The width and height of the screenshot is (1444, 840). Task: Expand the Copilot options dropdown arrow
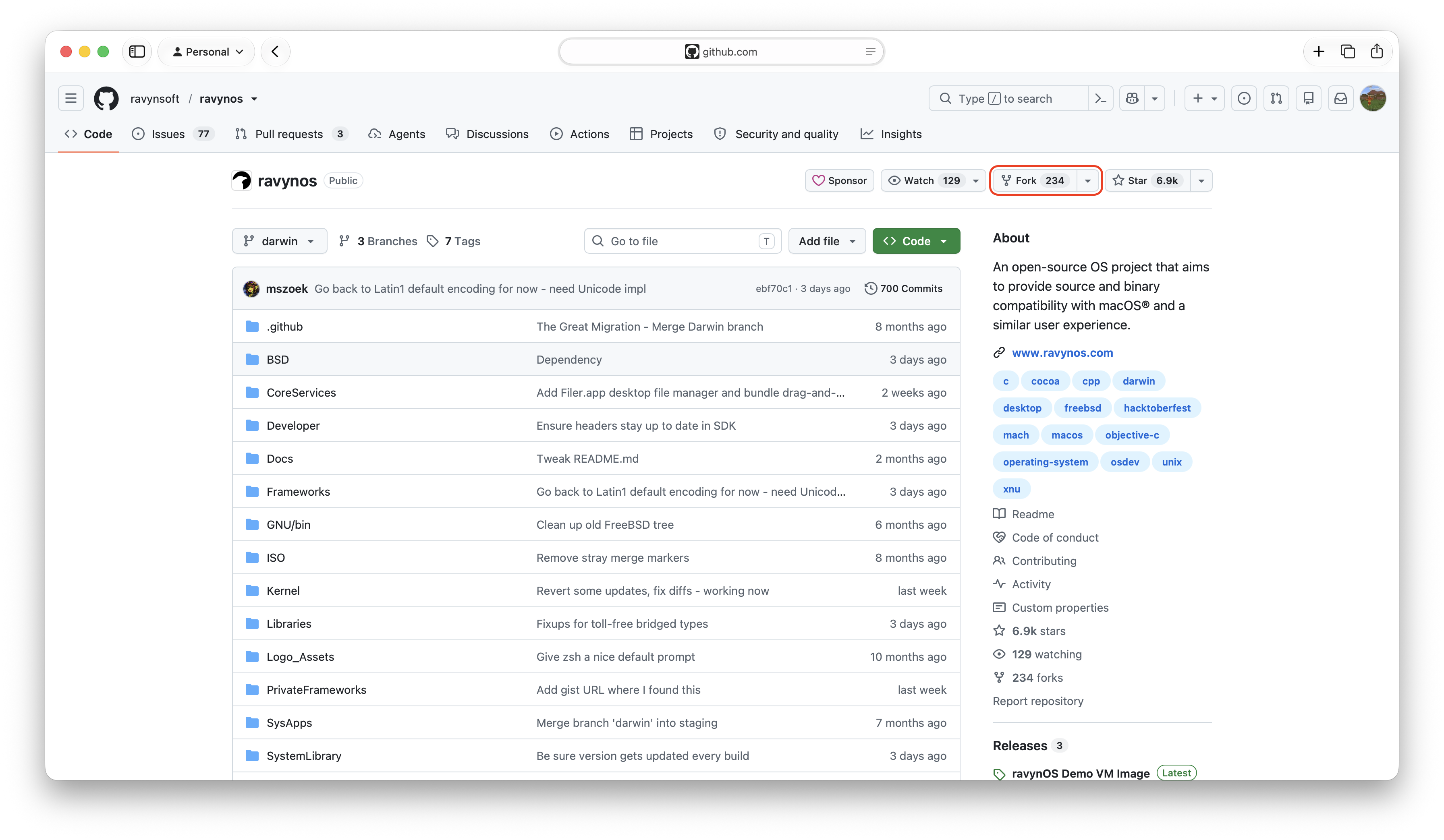pyautogui.click(x=1155, y=99)
